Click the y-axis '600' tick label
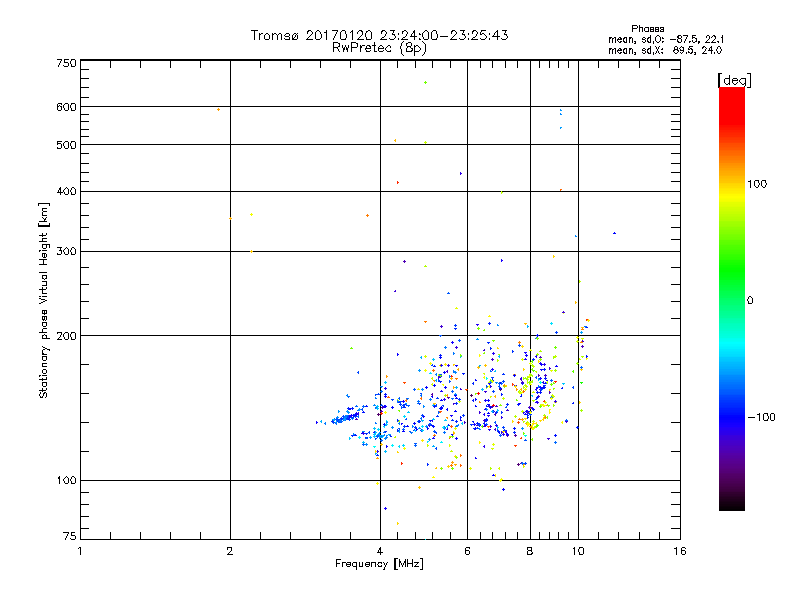Viewport: 800px width, 600px height. tap(66, 107)
